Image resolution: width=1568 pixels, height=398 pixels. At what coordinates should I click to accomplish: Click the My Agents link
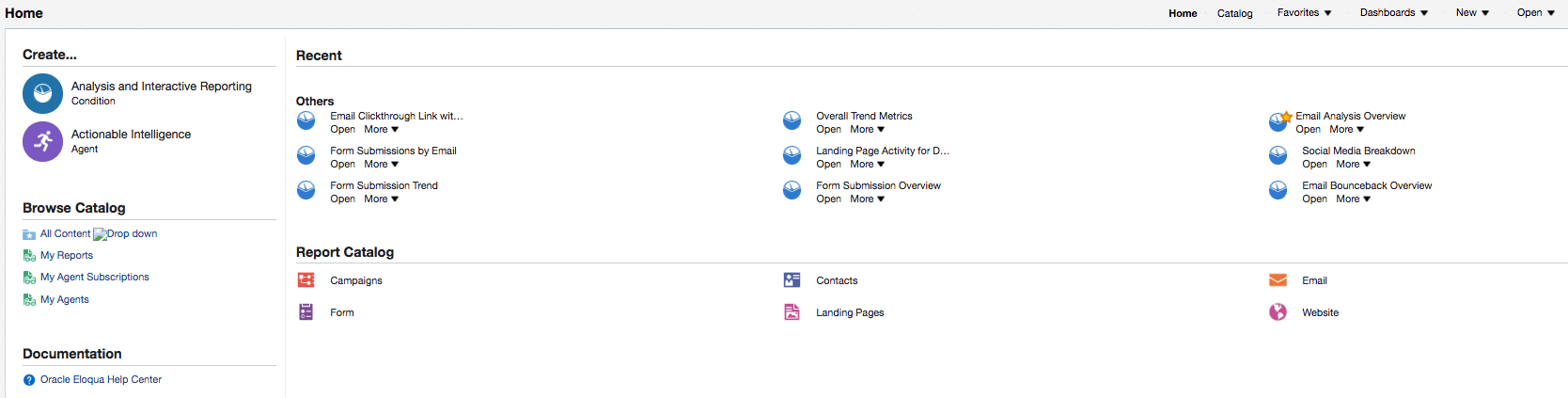coord(65,300)
